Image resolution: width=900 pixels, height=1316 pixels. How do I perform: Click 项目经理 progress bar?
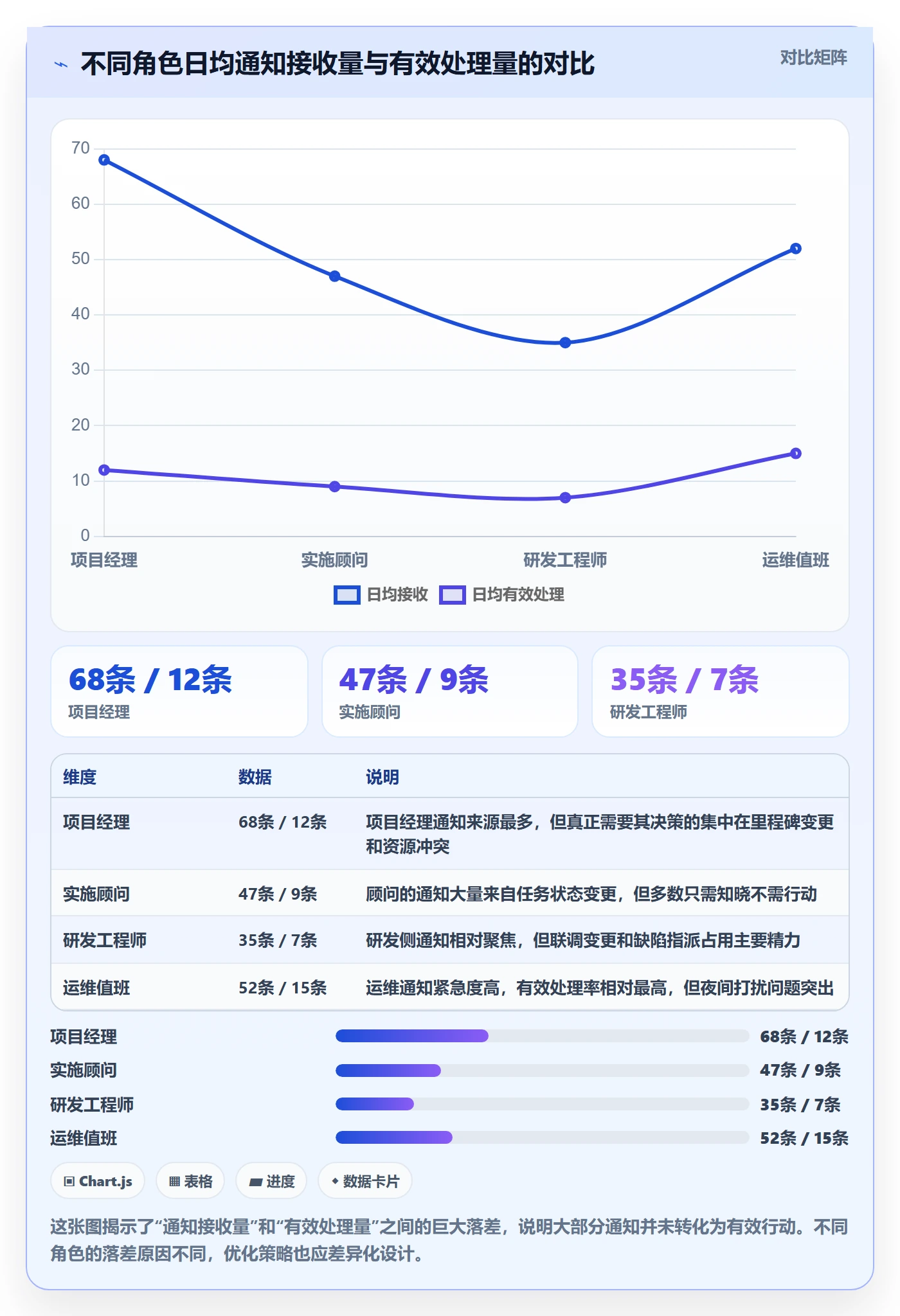543,1036
